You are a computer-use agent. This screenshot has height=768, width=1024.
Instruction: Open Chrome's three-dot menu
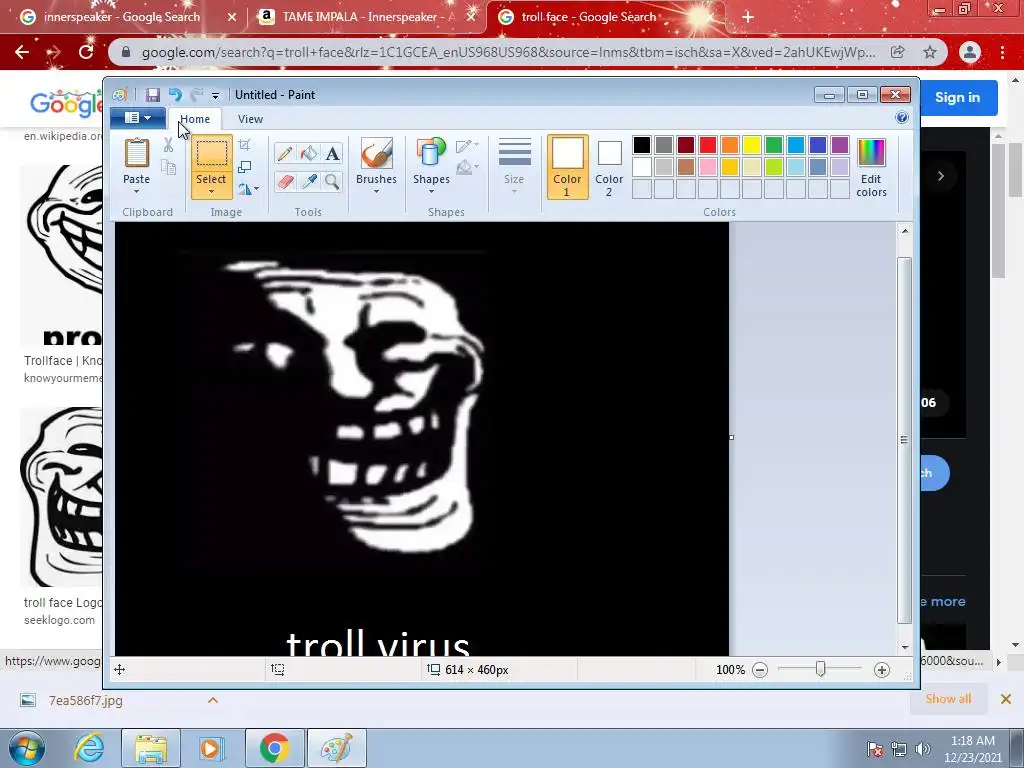tap(1002, 52)
